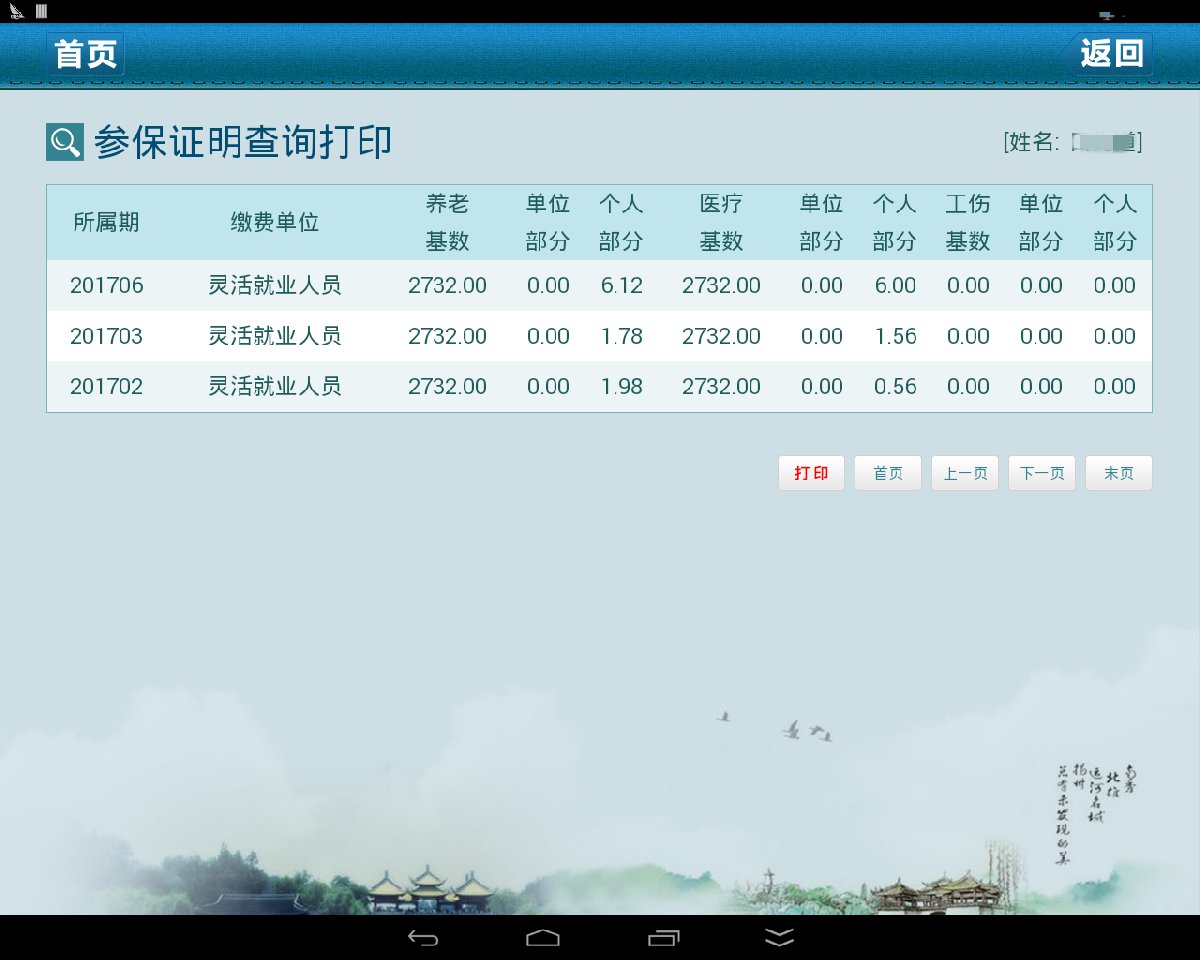Go to next page with 下一页
This screenshot has width=1200, height=960.
pos(1042,473)
